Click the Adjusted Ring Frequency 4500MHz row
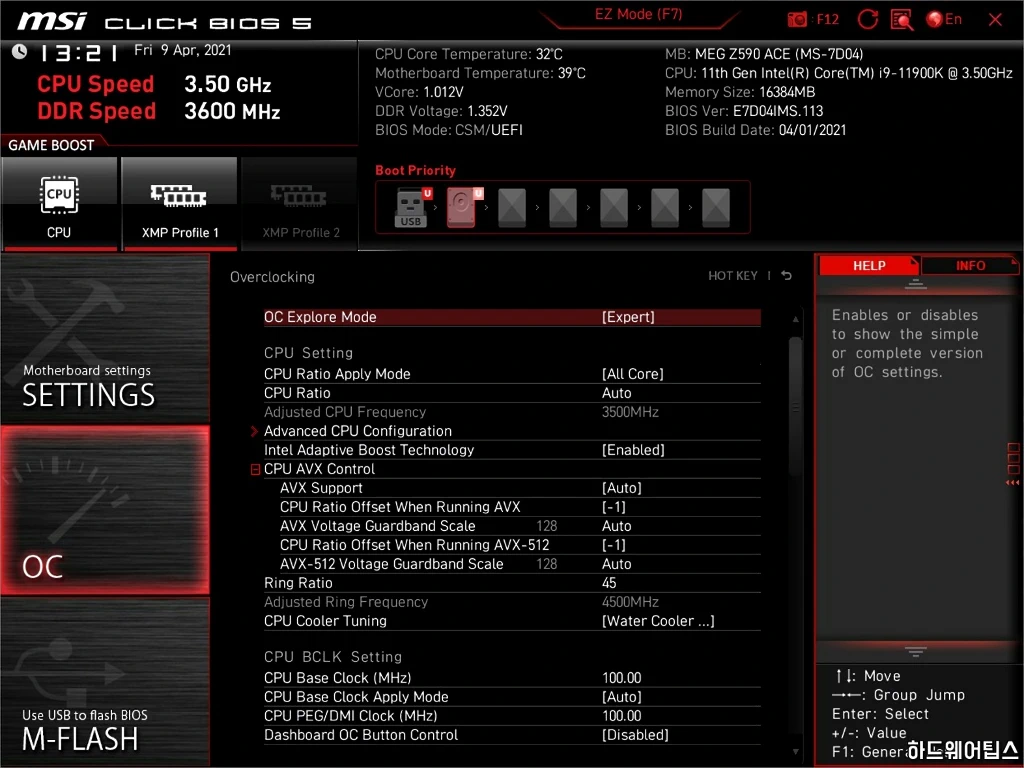This screenshot has width=1024, height=768. point(512,602)
